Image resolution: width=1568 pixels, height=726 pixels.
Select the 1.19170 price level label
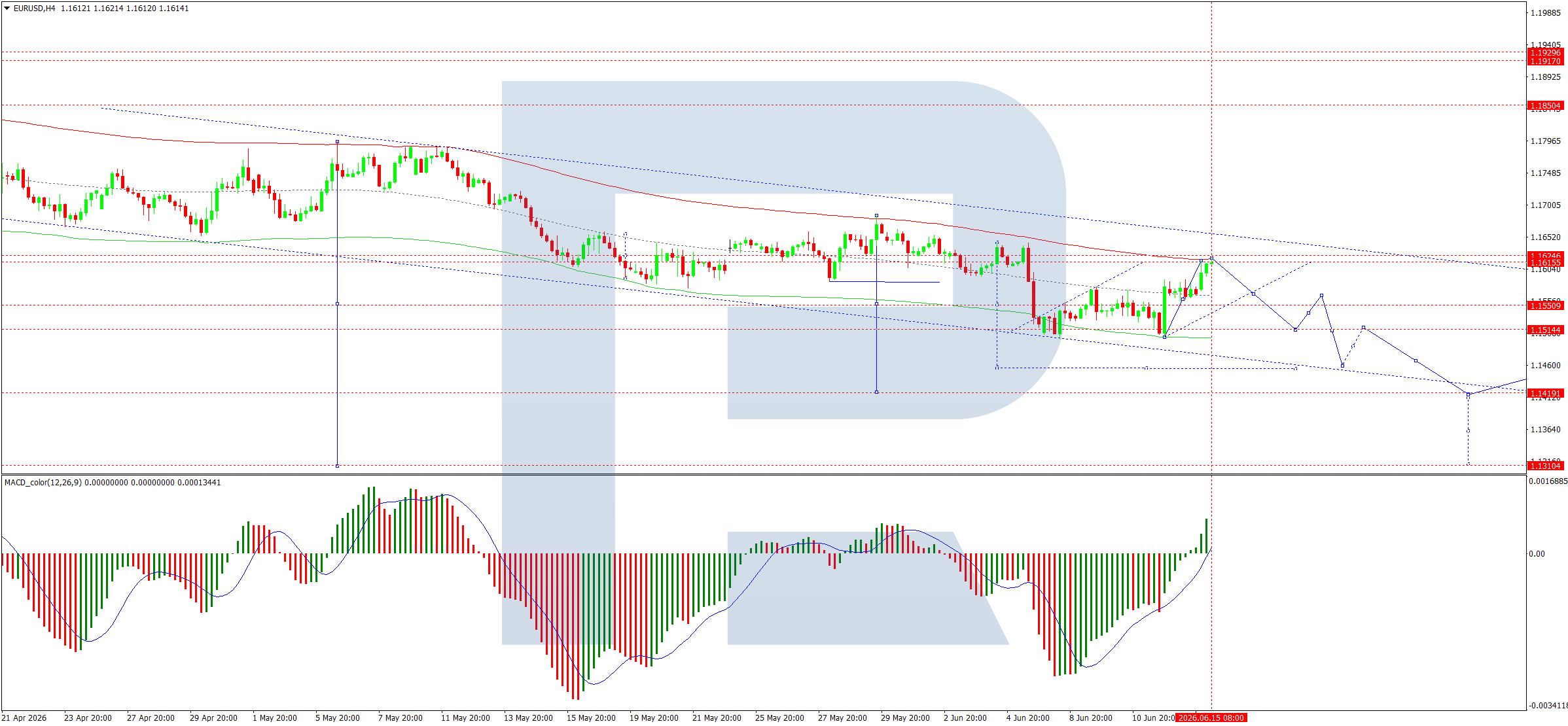point(1545,61)
